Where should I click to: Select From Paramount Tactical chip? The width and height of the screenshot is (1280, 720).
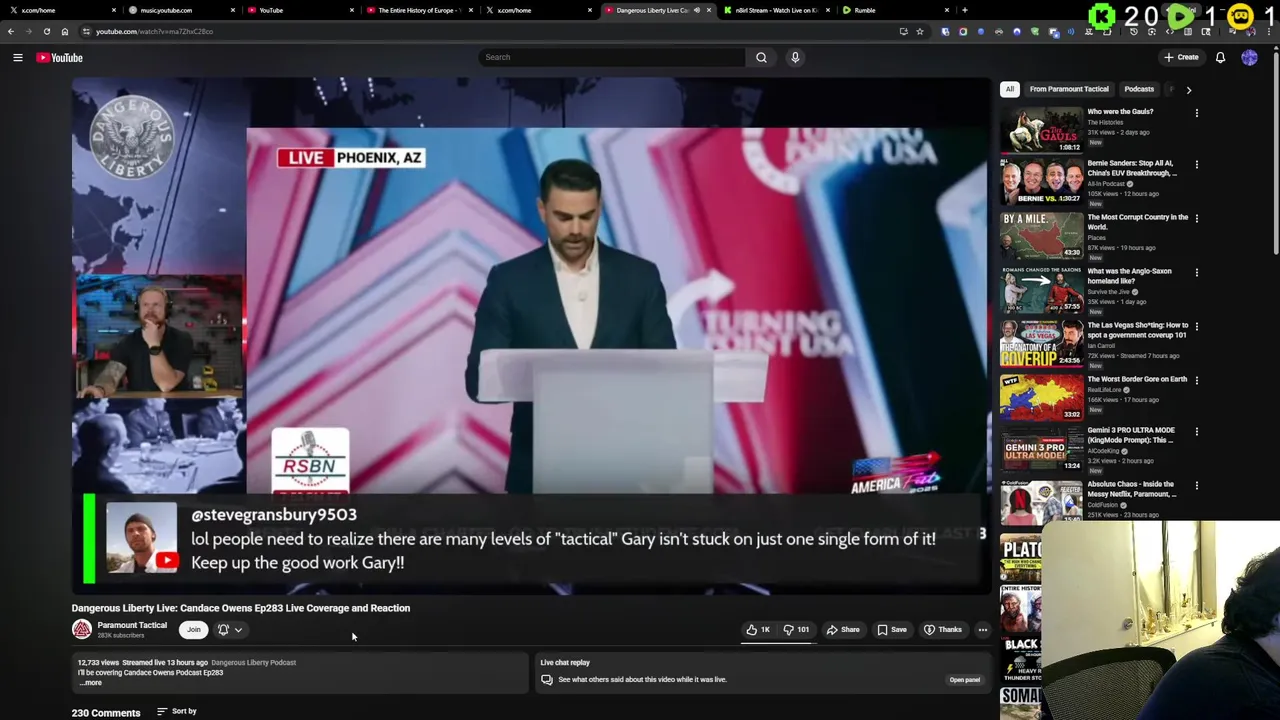(1069, 89)
